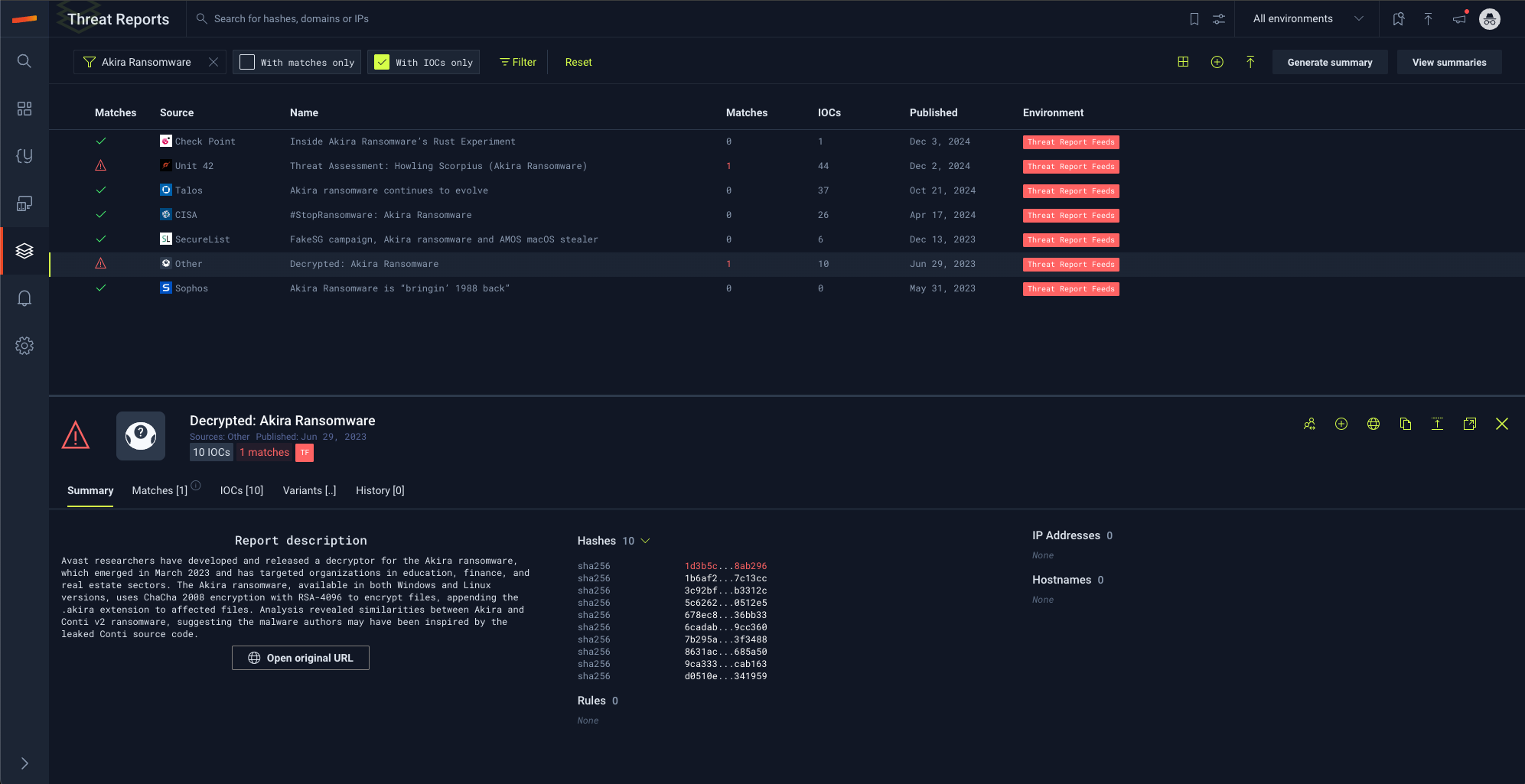Open the All environments dropdown
Viewport: 1525px width, 784px height.
(x=1308, y=19)
